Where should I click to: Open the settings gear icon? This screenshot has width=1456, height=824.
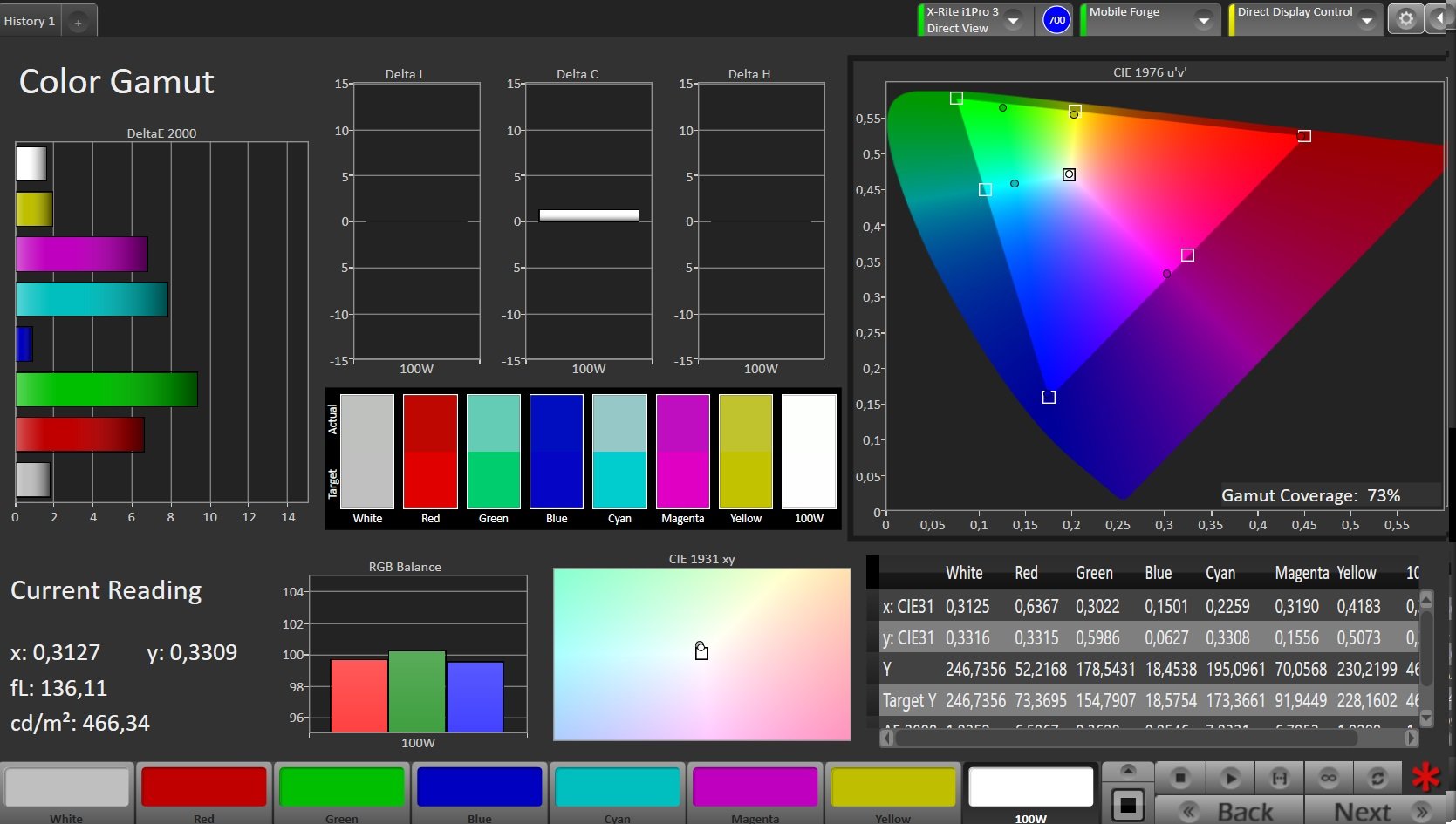point(1405,19)
